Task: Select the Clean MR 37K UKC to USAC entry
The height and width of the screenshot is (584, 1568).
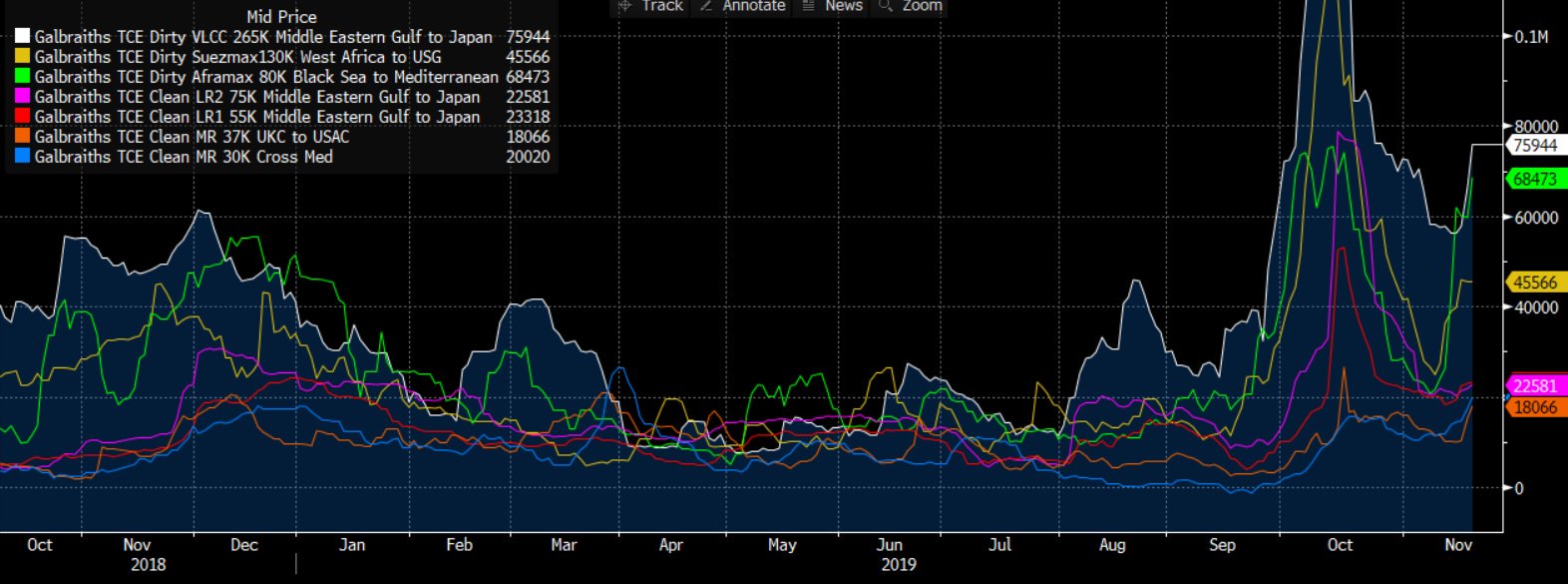Action: pos(192,137)
